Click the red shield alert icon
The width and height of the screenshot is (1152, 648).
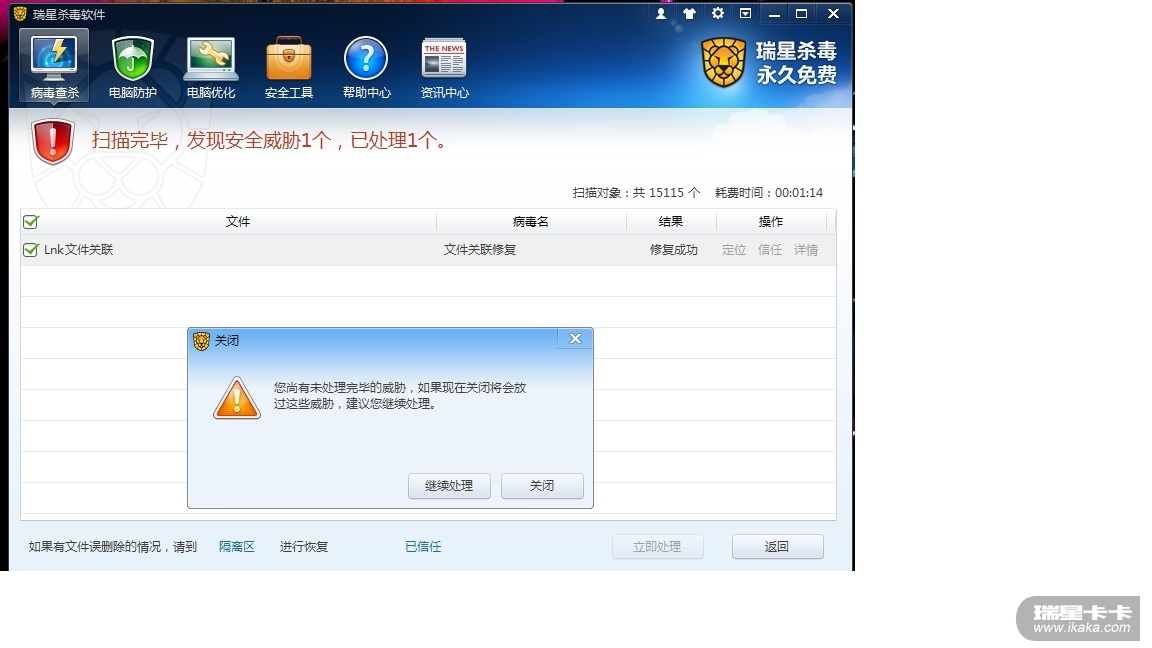click(x=53, y=141)
